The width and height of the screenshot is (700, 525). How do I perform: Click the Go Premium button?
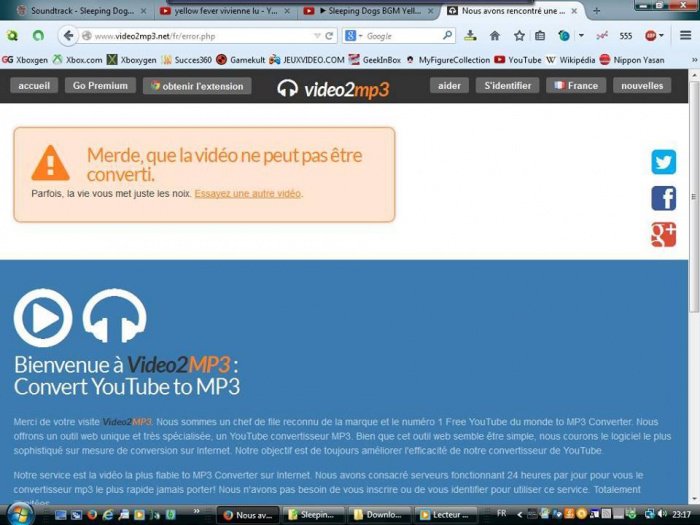[x=100, y=86]
